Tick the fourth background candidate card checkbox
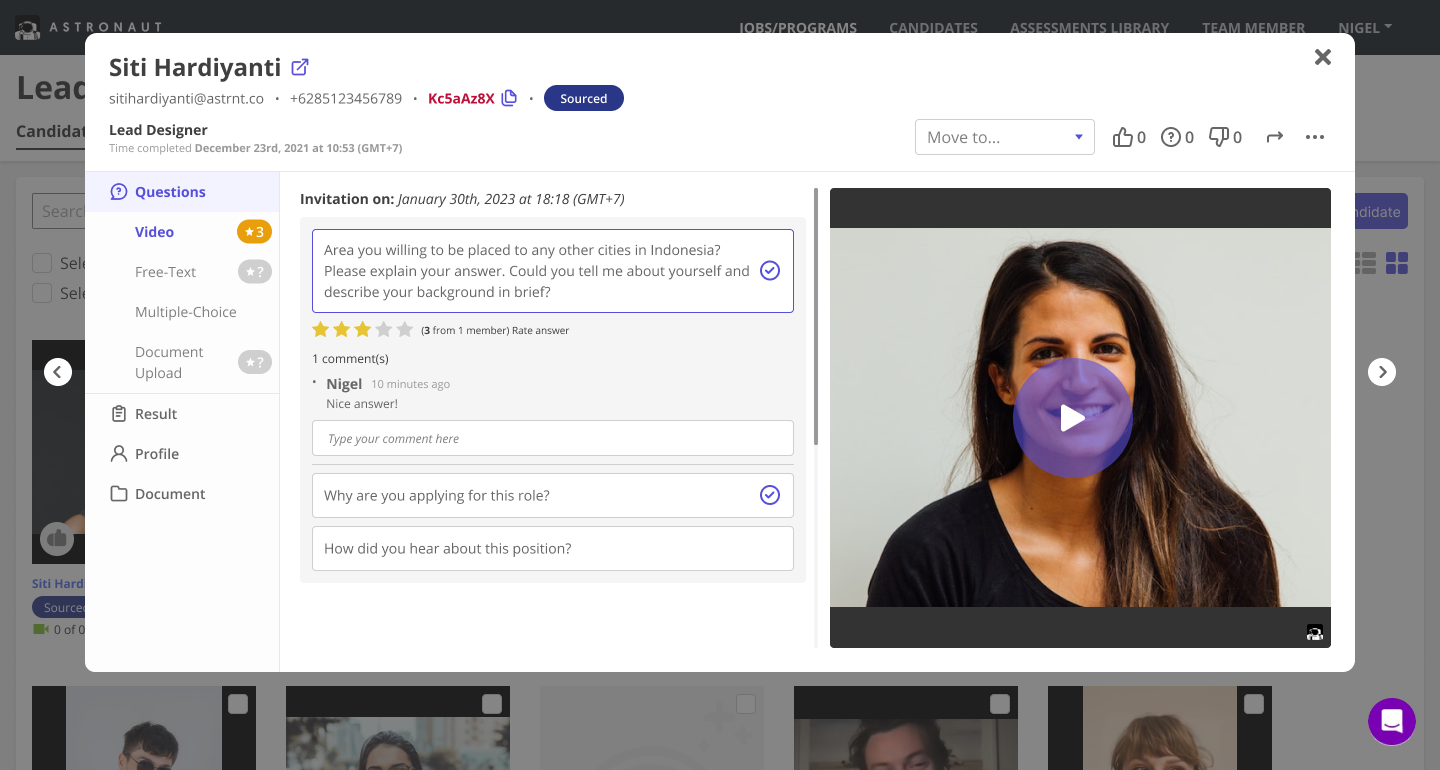The height and width of the screenshot is (770, 1440). coord(1000,704)
